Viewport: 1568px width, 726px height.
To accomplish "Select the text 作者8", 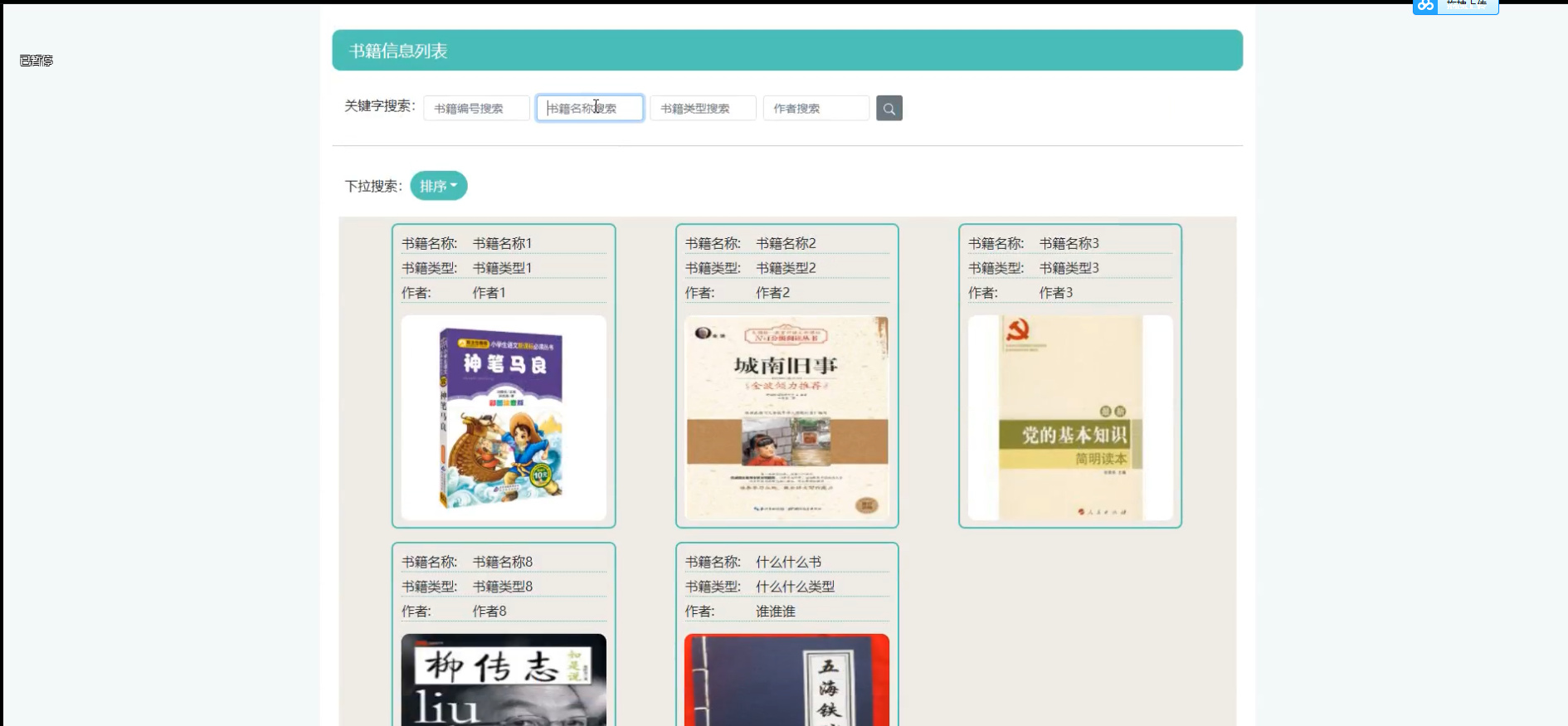I will [x=489, y=611].
